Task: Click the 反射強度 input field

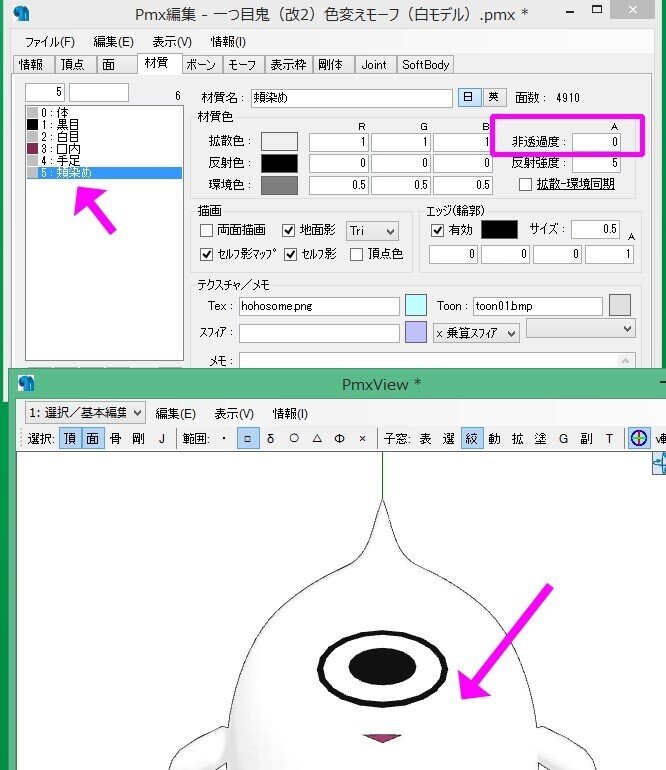Action: point(596,163)
